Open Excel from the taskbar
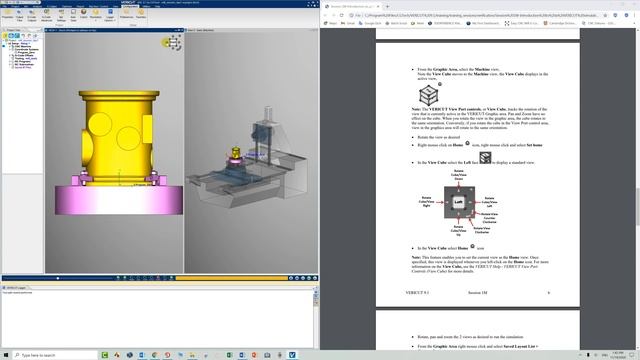This screenshot has width=640, height=360. coord(229,355)
